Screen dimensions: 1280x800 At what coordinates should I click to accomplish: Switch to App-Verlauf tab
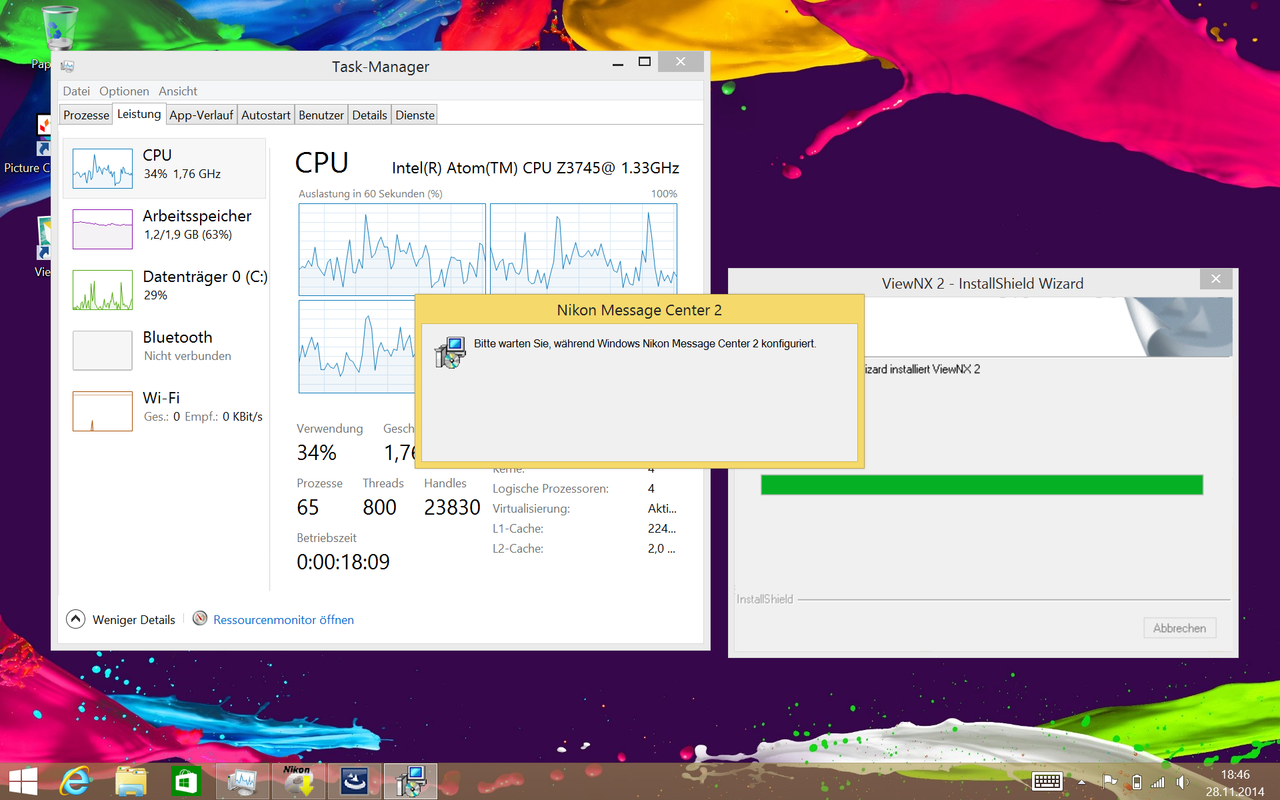[x=201, y=115]
